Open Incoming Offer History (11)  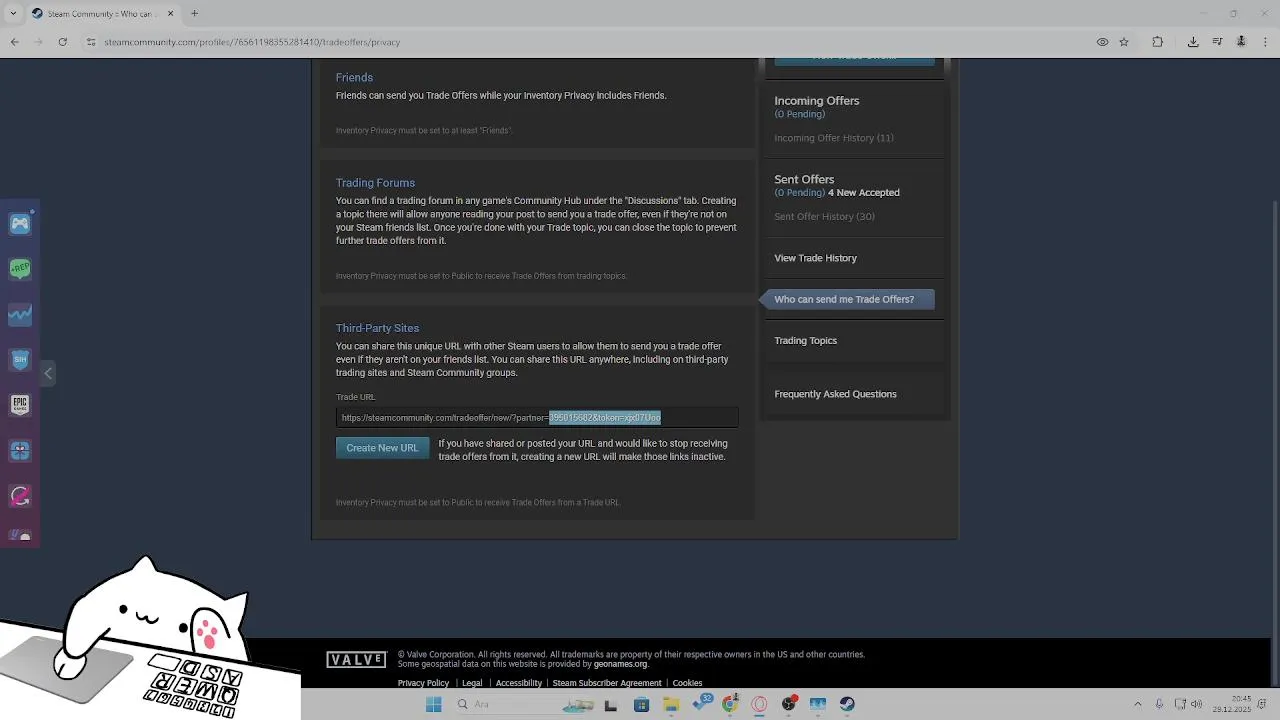click(x=834, y=138)
